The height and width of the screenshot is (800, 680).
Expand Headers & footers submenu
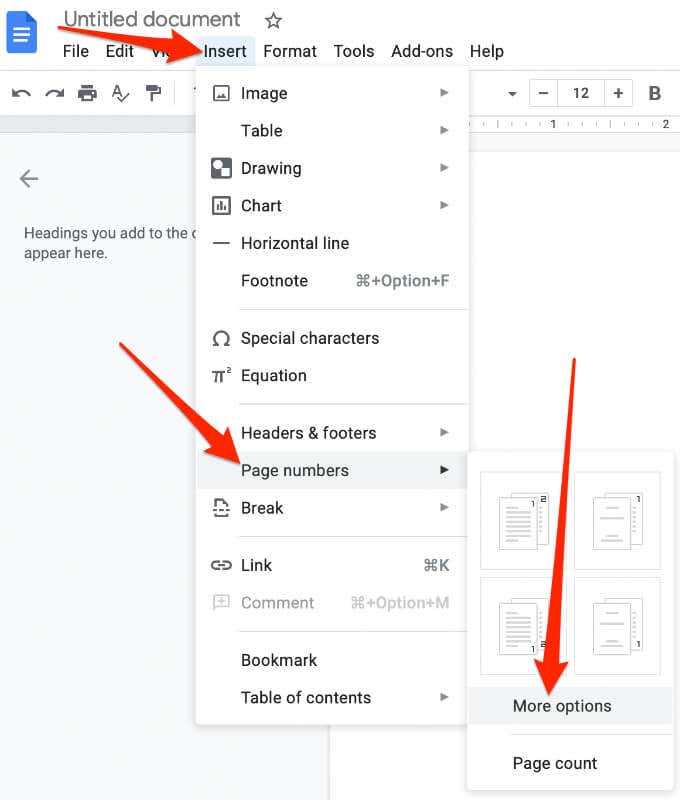pyautogui.click(x=332, y=433)
